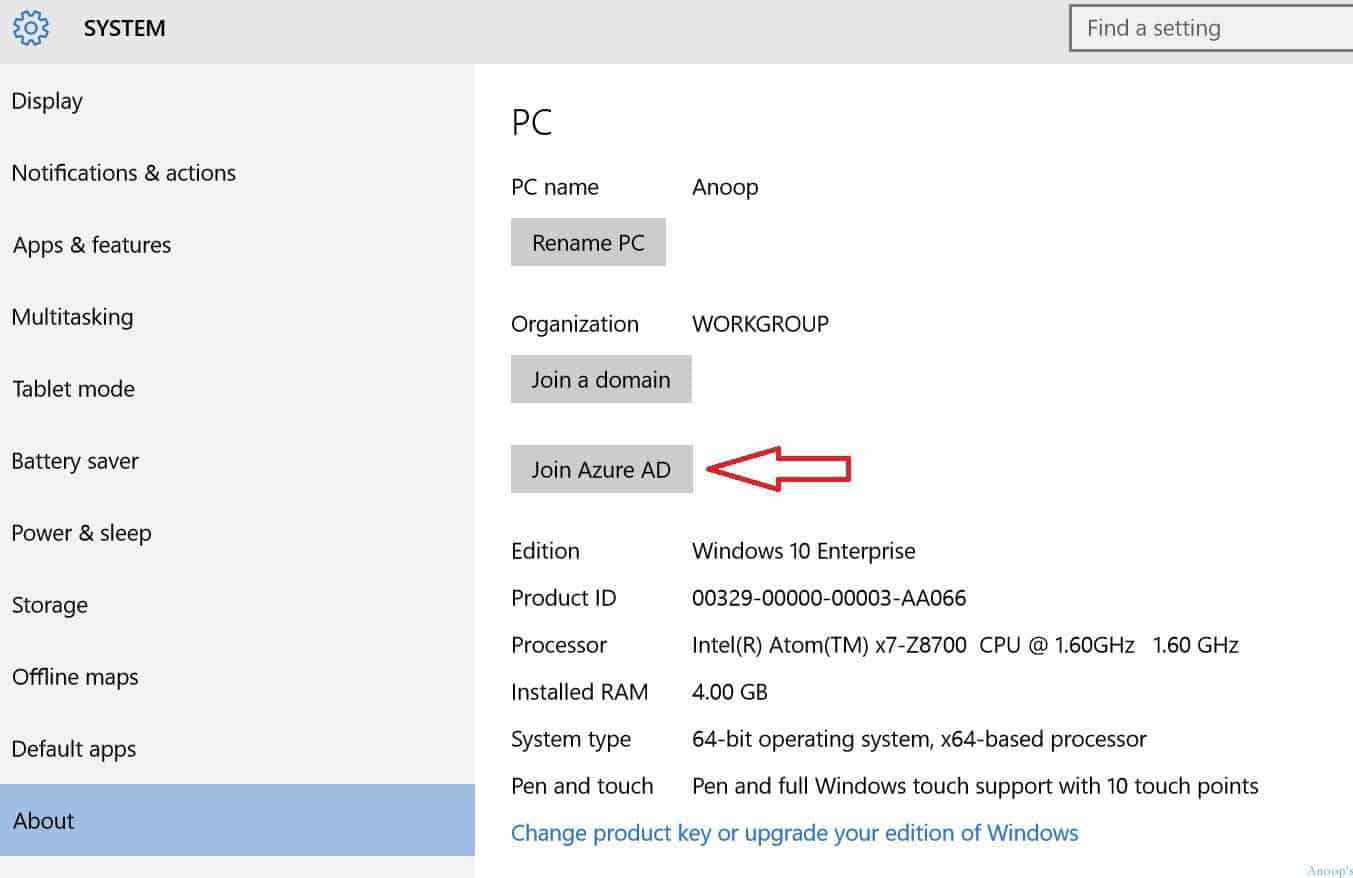The width and height of the screenshot is (1353, 878).
Task: Open Power & sleep settings
Action: [237, 533]
